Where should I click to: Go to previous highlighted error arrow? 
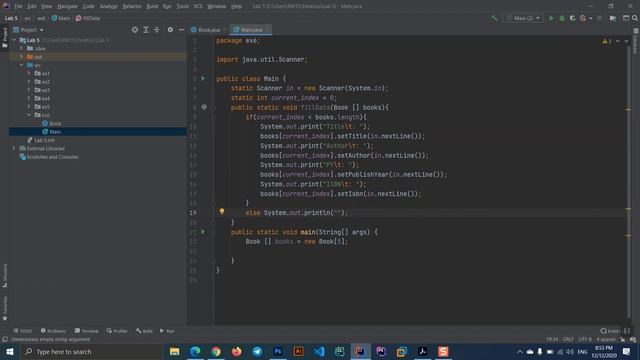(x=618, y=41)
